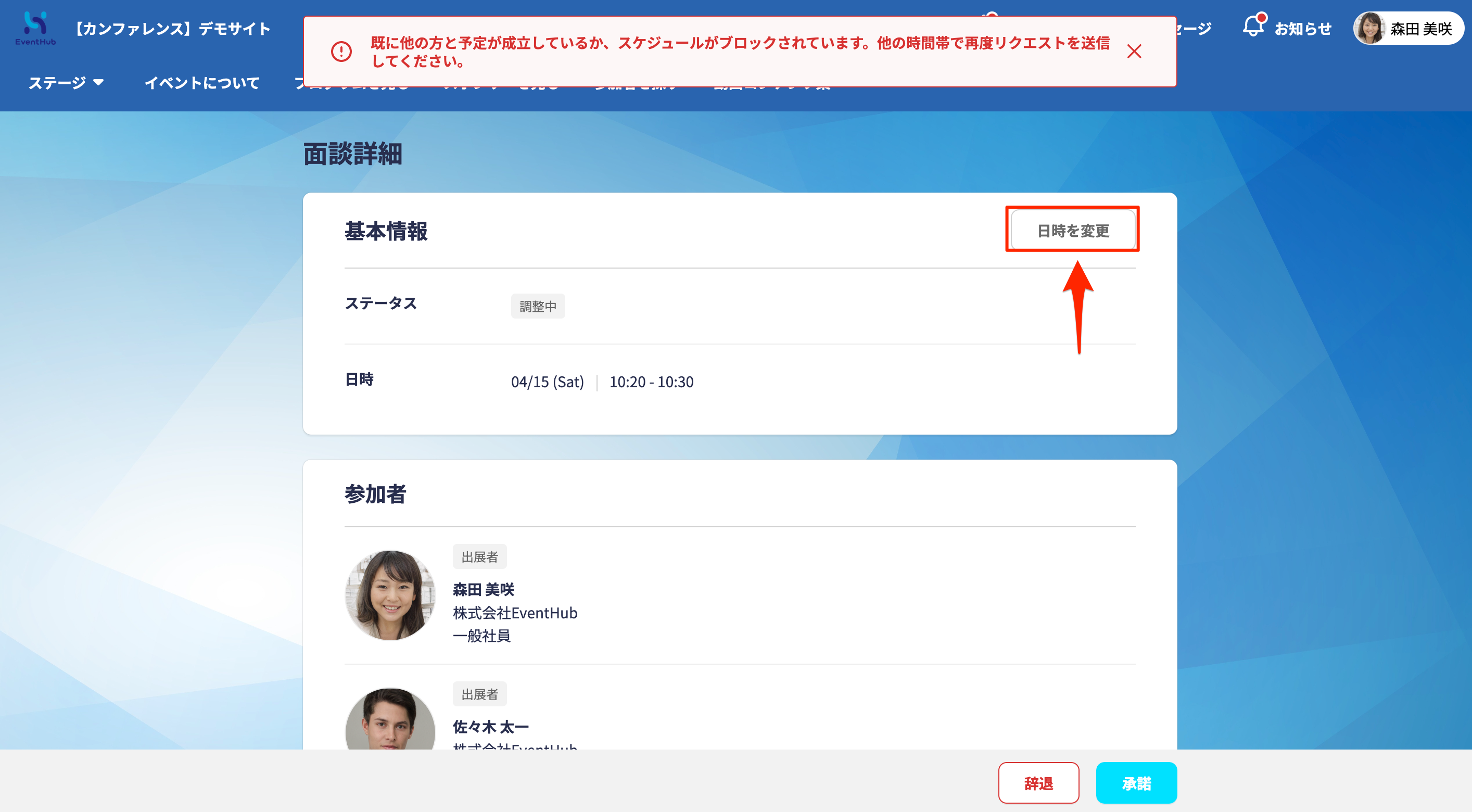The image size is (1472, 812).
Task: Click the 調整中 status badge
Action: pyautogui.click(x=538, y=306)
